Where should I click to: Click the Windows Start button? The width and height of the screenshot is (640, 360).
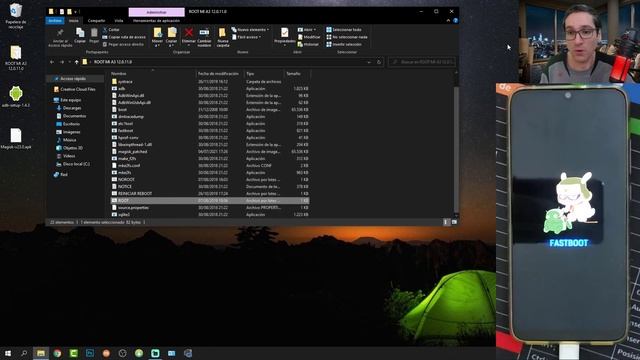tap(8, 353)
